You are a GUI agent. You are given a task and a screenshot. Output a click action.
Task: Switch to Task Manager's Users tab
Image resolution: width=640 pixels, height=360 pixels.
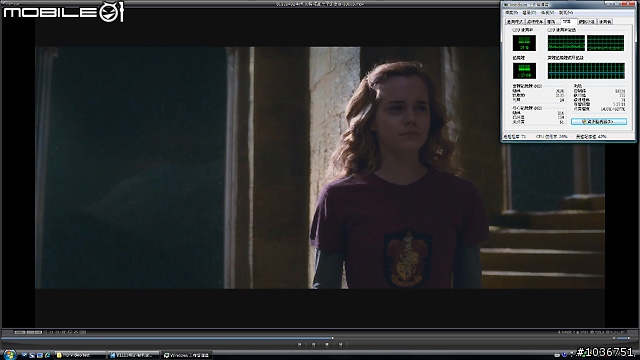[x=605, y=22]
